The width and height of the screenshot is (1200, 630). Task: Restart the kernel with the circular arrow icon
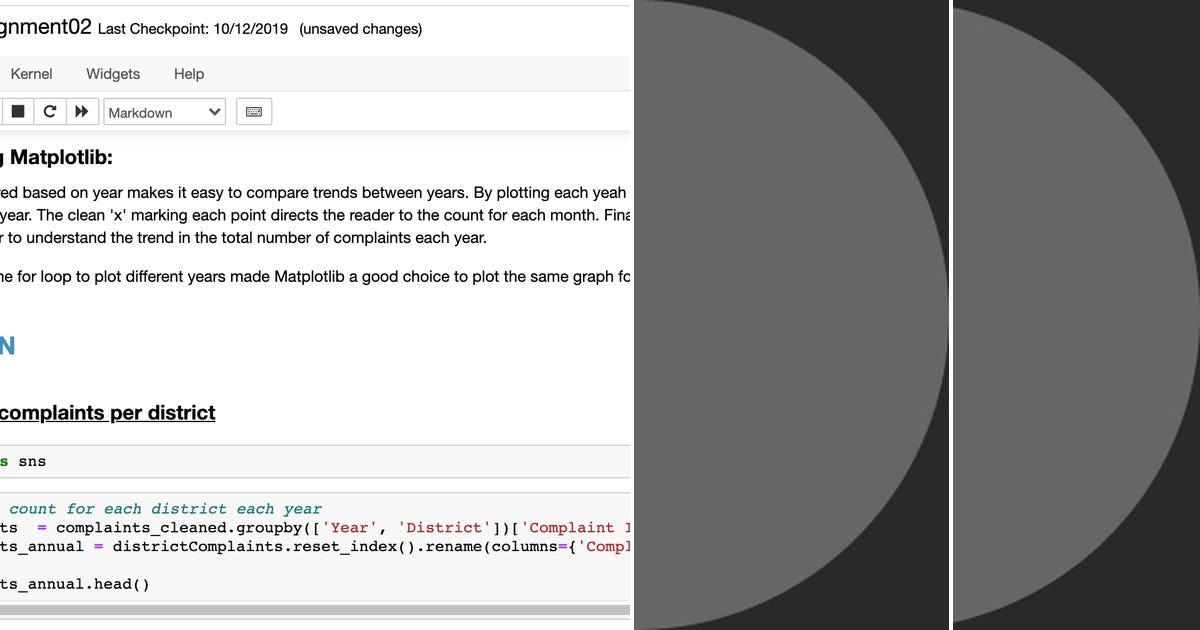point(50,110)
